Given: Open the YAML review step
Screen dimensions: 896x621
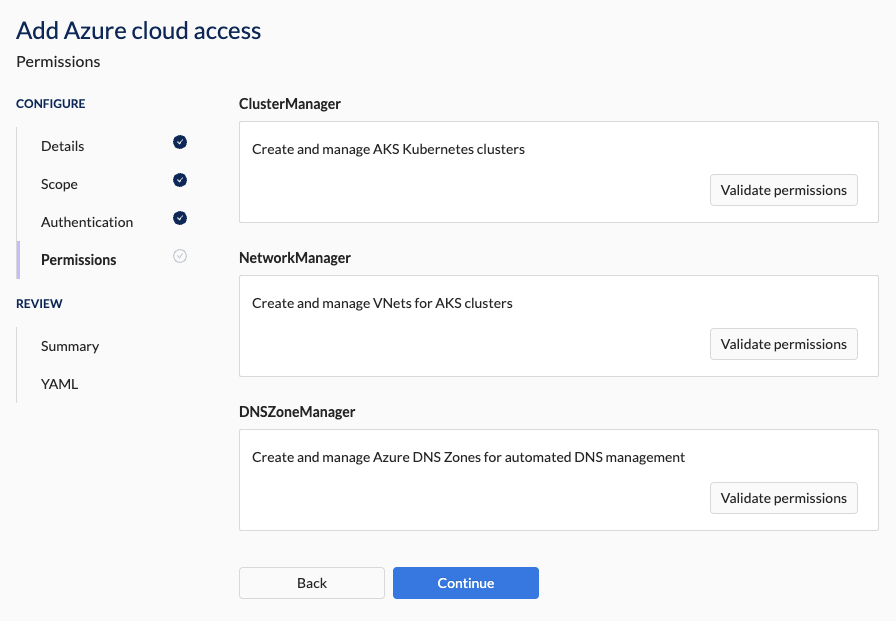Looking at the screenshot, I should click(59, 384).
